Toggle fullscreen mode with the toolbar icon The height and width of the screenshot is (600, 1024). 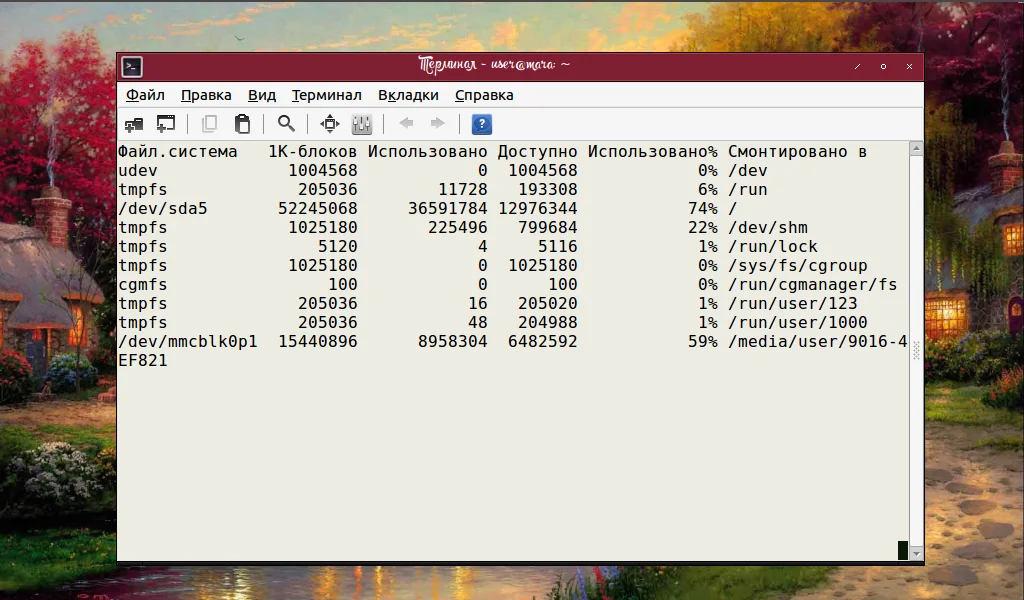[x=329, y=124]
